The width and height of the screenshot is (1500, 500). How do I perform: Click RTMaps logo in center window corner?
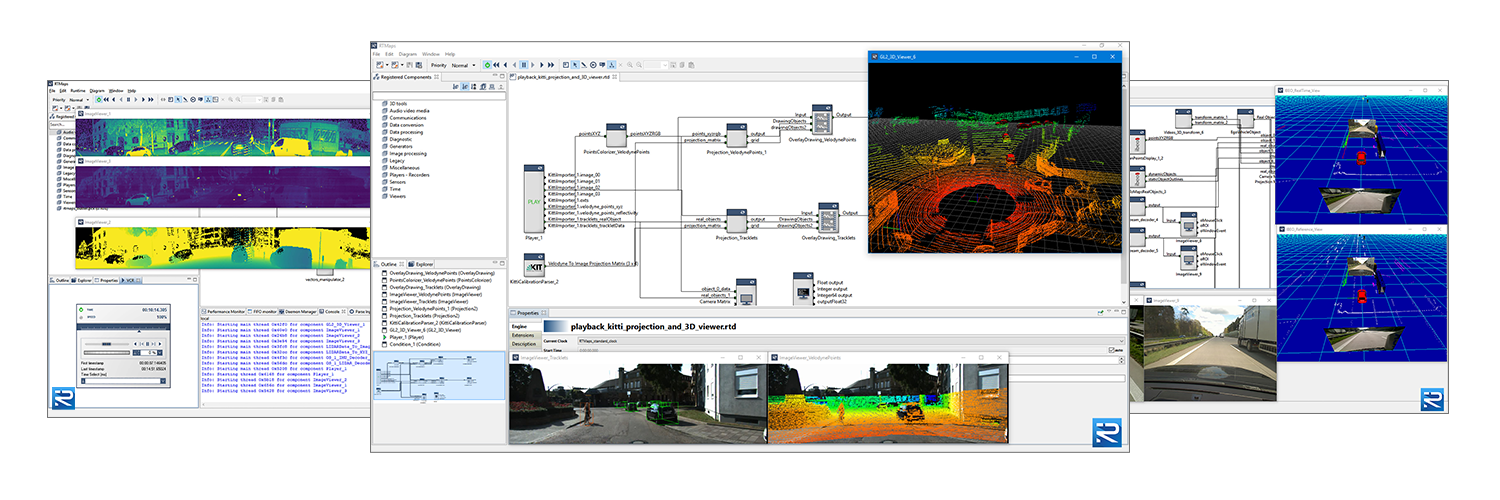(x=1107, y=433)
